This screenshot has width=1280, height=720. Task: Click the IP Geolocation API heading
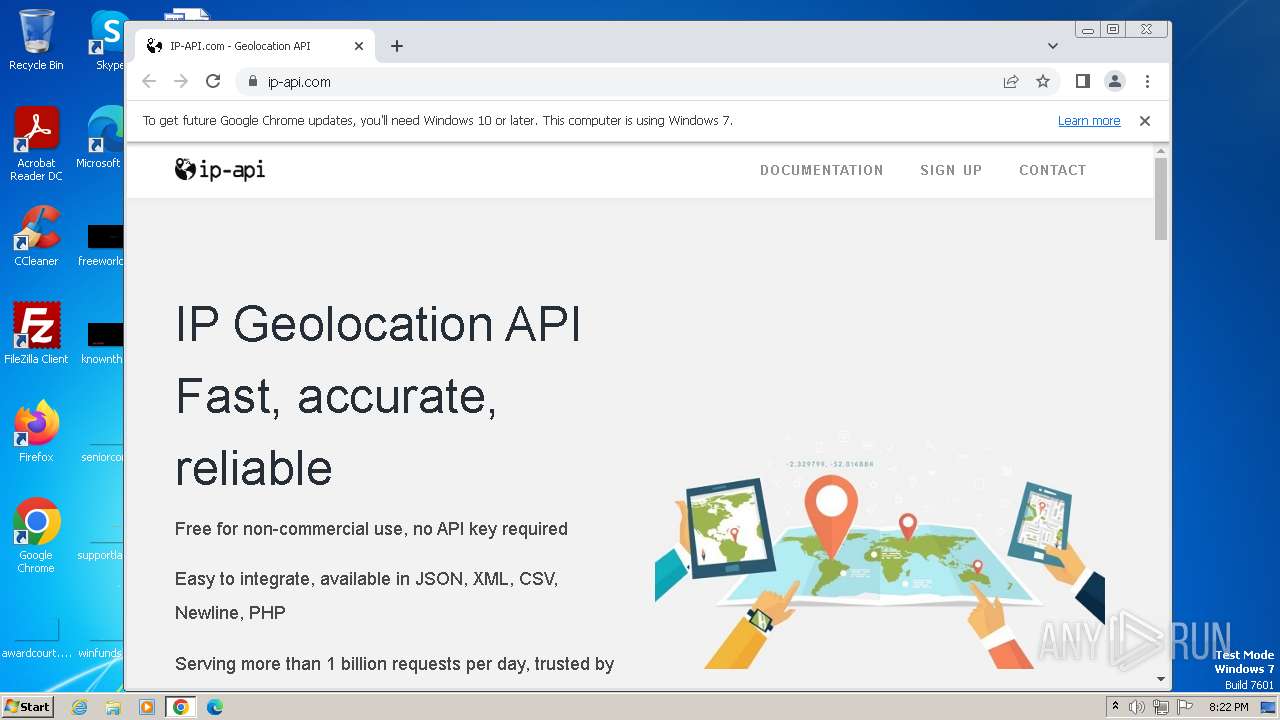pyautogui.click(x=378, y=325)
